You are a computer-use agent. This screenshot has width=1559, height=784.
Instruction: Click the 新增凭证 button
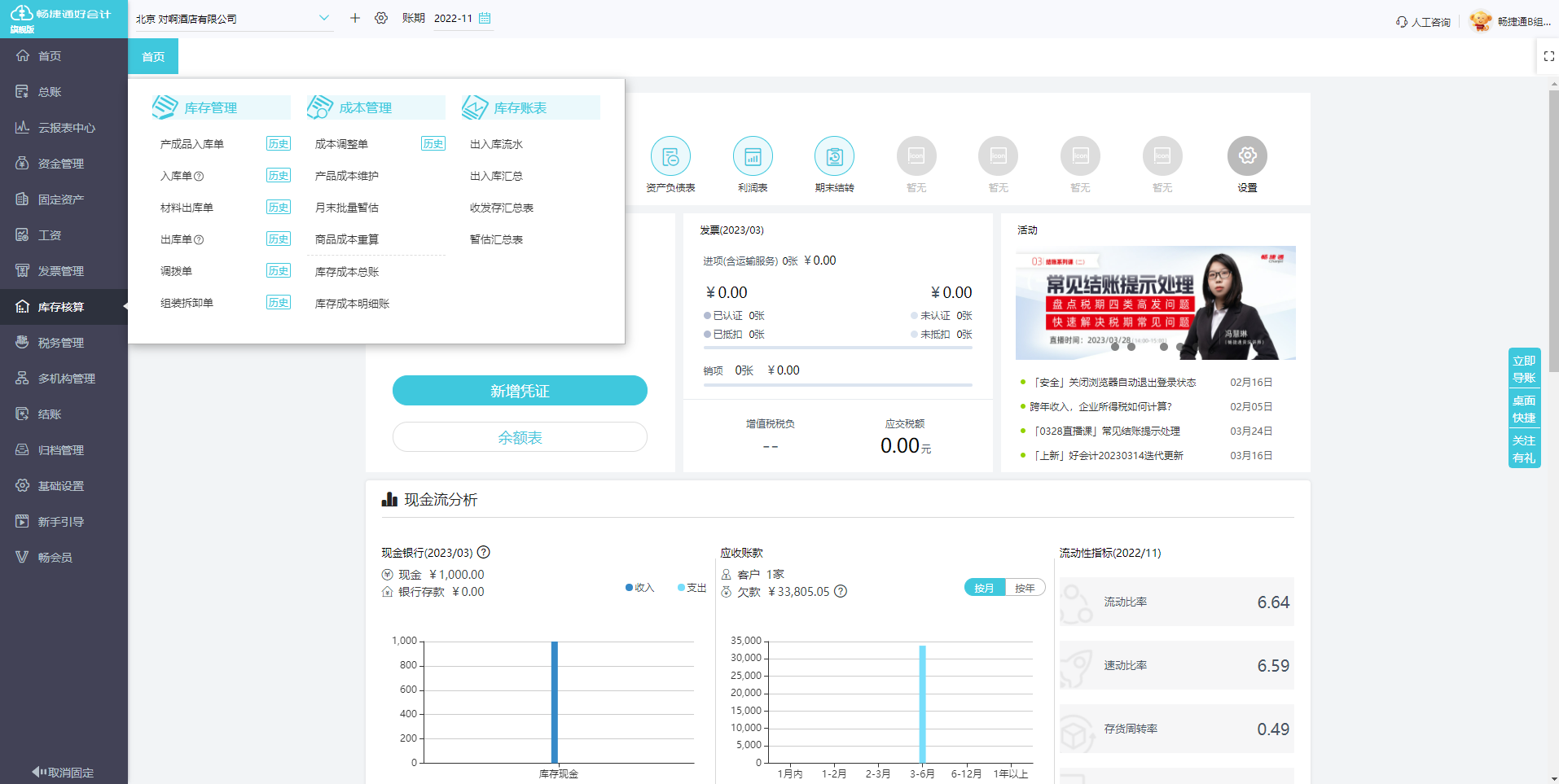520,390
